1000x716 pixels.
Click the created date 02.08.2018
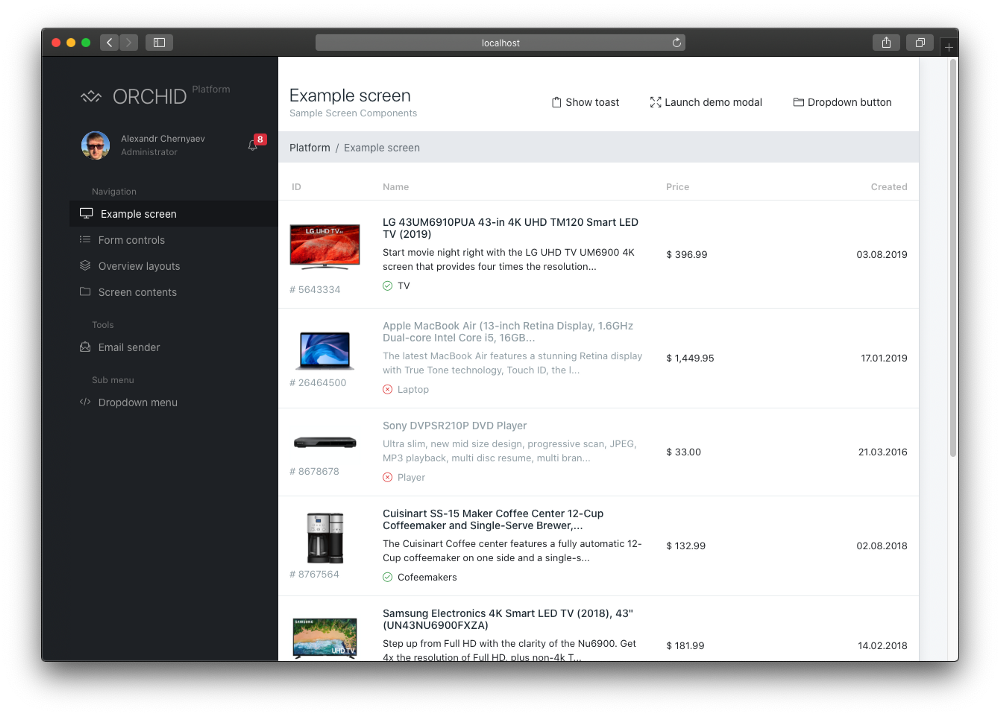tap(881, 546)
